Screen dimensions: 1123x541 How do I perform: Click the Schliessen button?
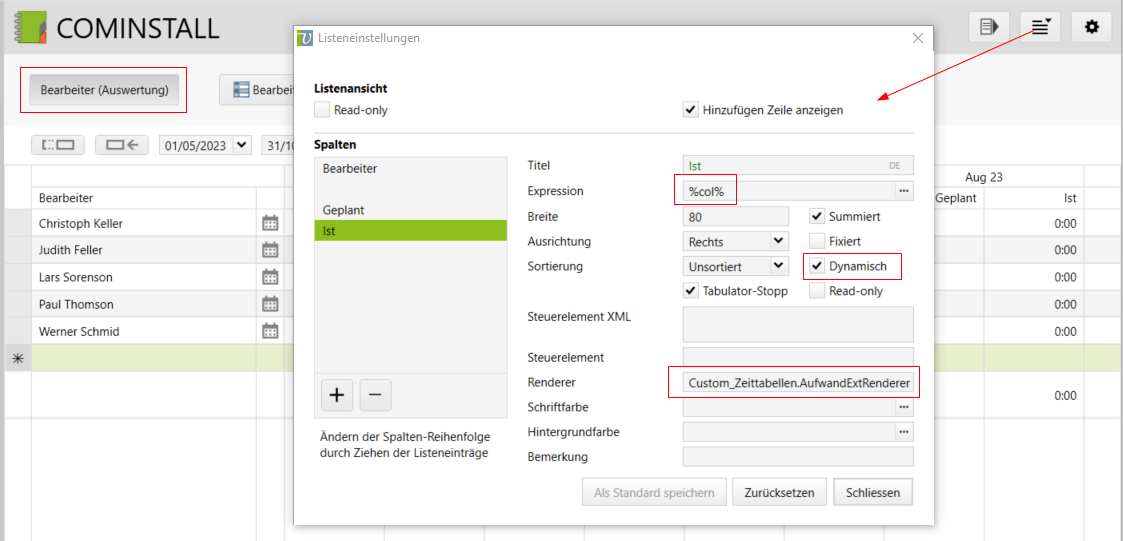point(873,492)
